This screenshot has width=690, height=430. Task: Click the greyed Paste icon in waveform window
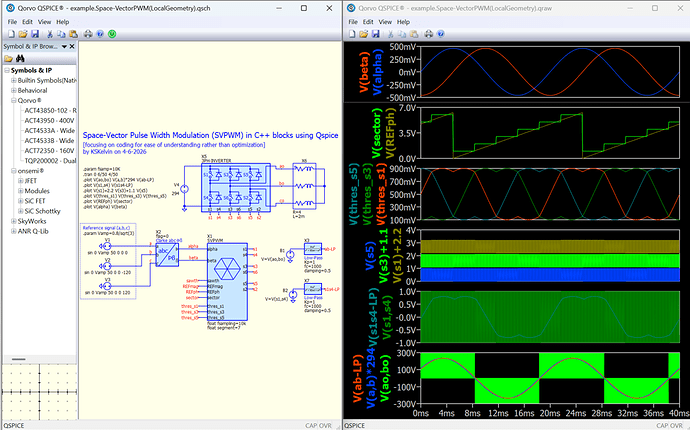pos(414,34)
